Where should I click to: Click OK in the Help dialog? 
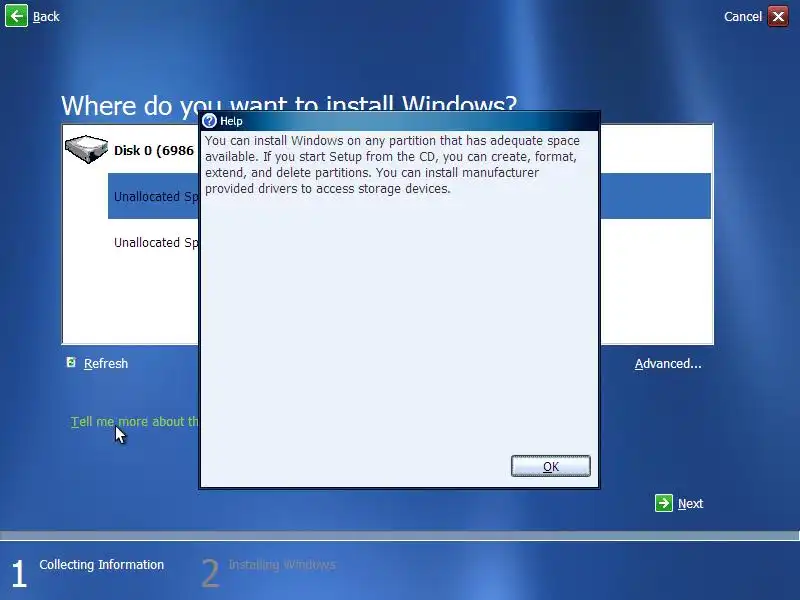pos(551,466)
